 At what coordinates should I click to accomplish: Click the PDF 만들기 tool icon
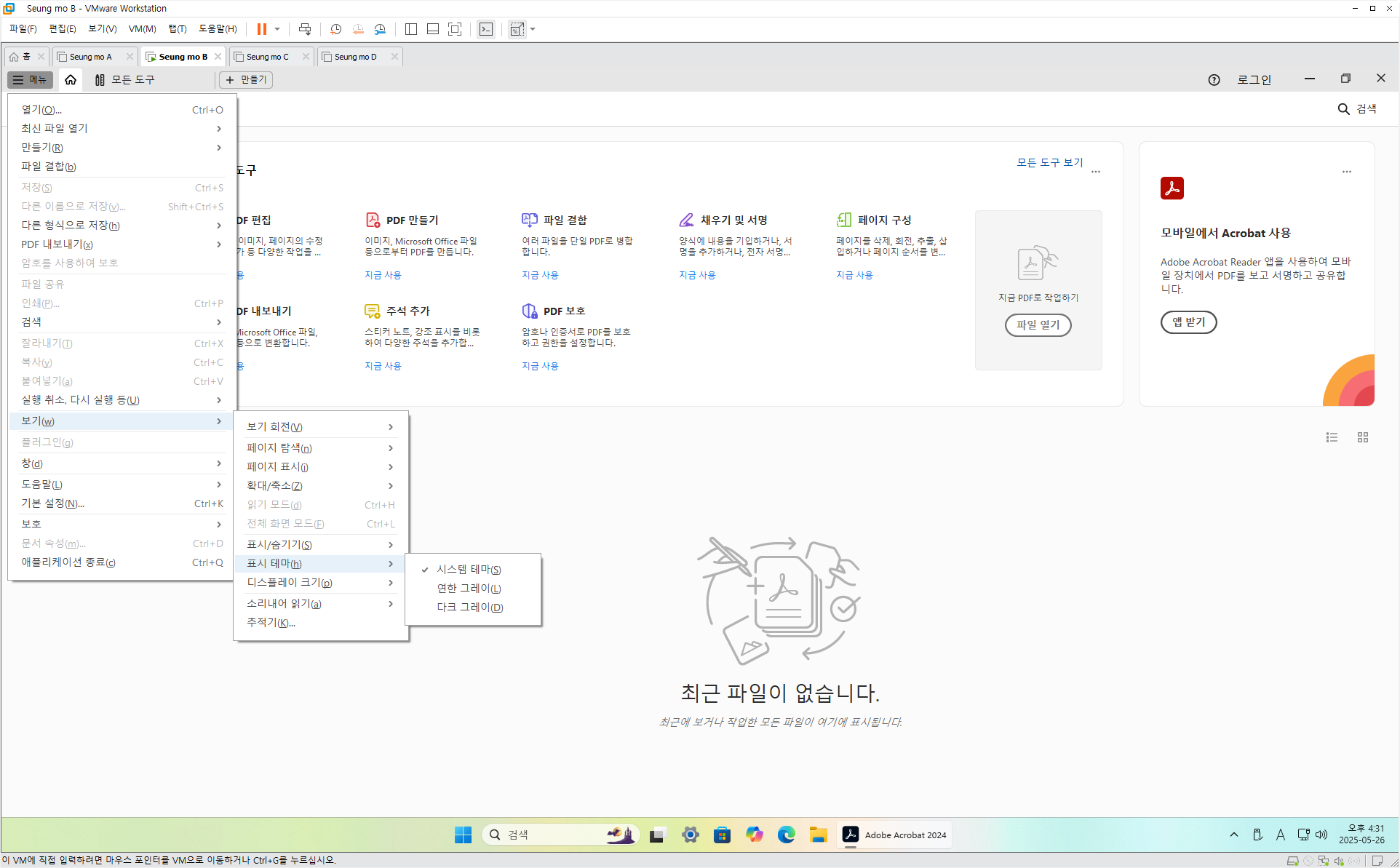pos(373,220)
